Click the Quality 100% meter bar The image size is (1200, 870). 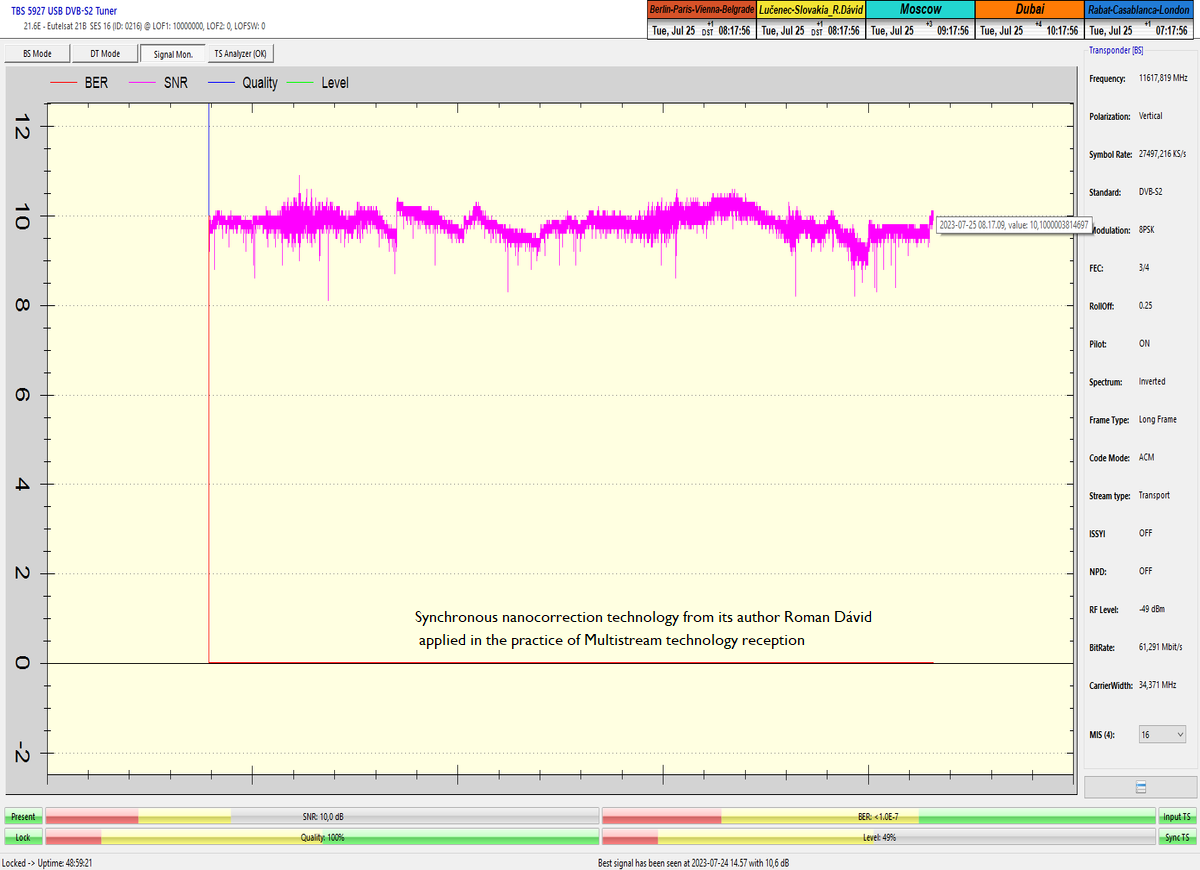[322, 837]
